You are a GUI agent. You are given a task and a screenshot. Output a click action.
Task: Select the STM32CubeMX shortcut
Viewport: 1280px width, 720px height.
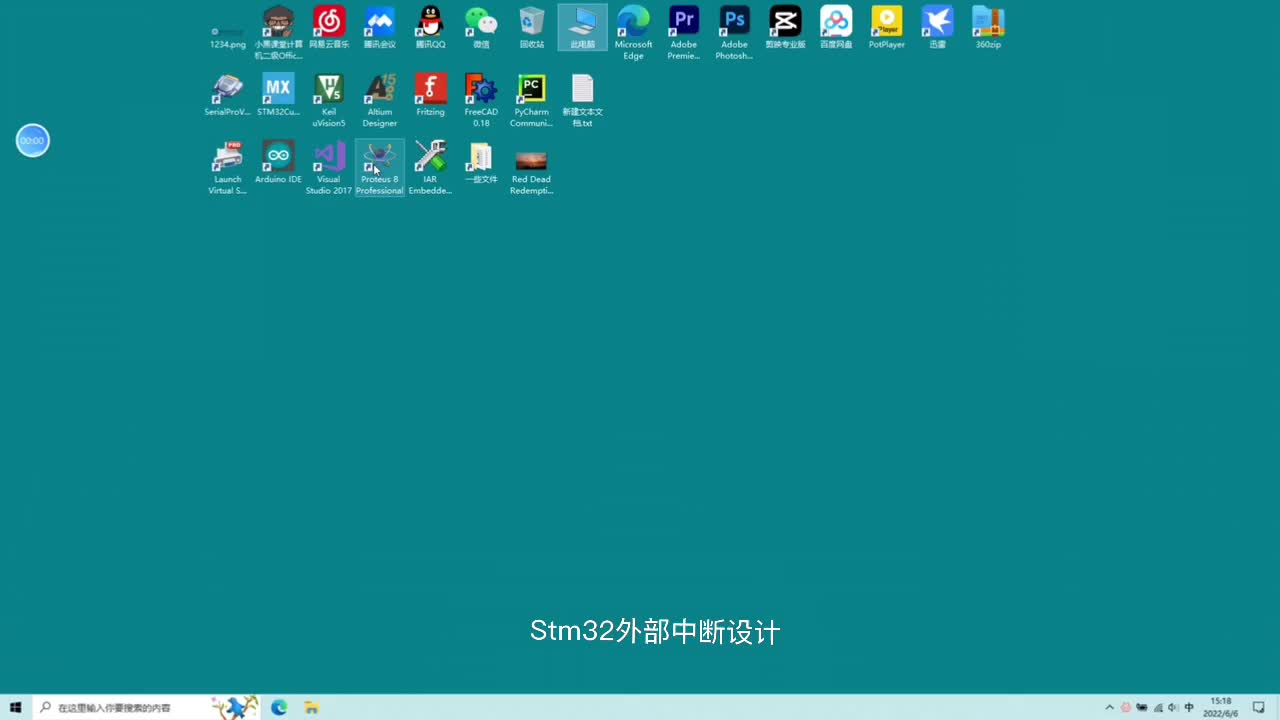278,95
